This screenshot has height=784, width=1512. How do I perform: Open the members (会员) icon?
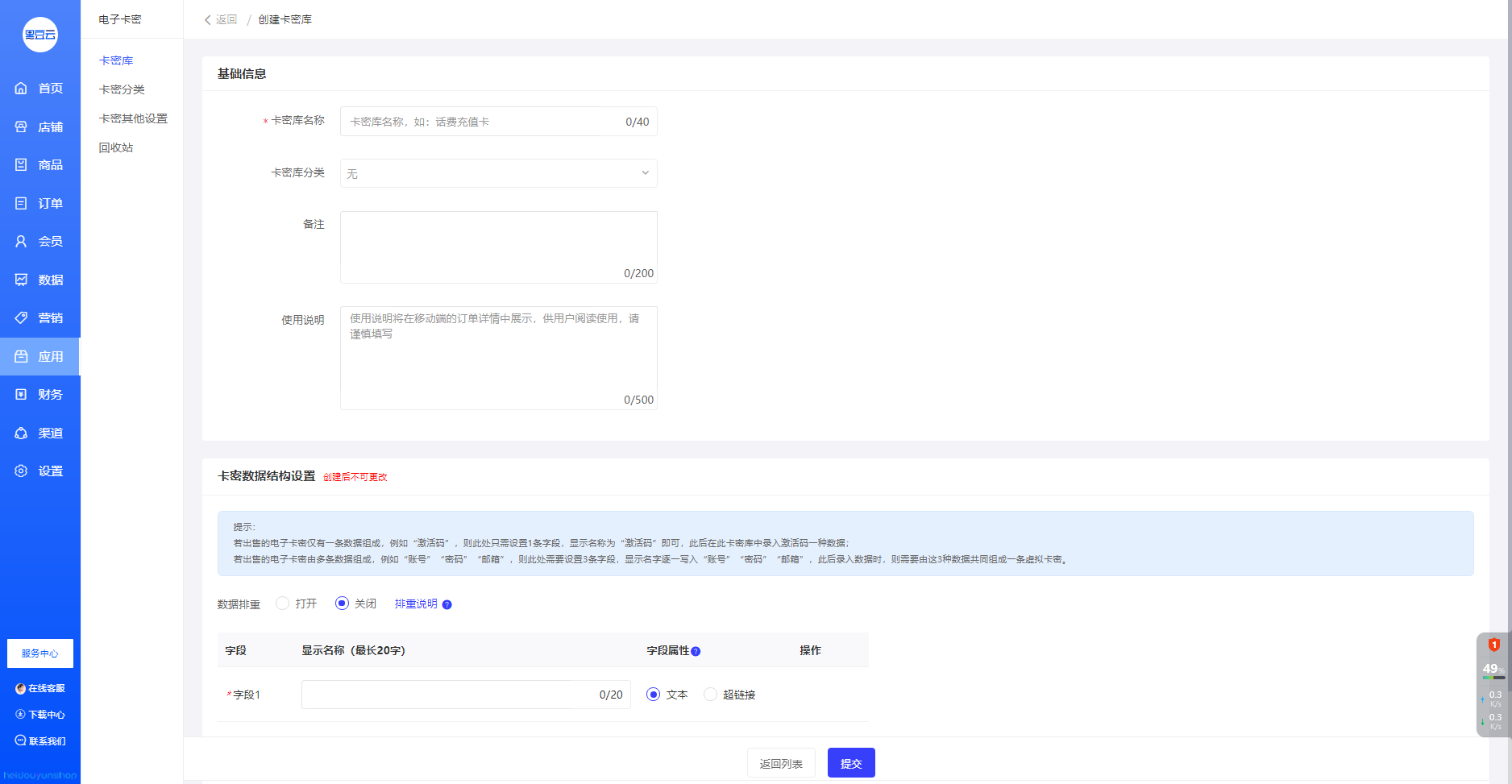[x=21, y=241]
